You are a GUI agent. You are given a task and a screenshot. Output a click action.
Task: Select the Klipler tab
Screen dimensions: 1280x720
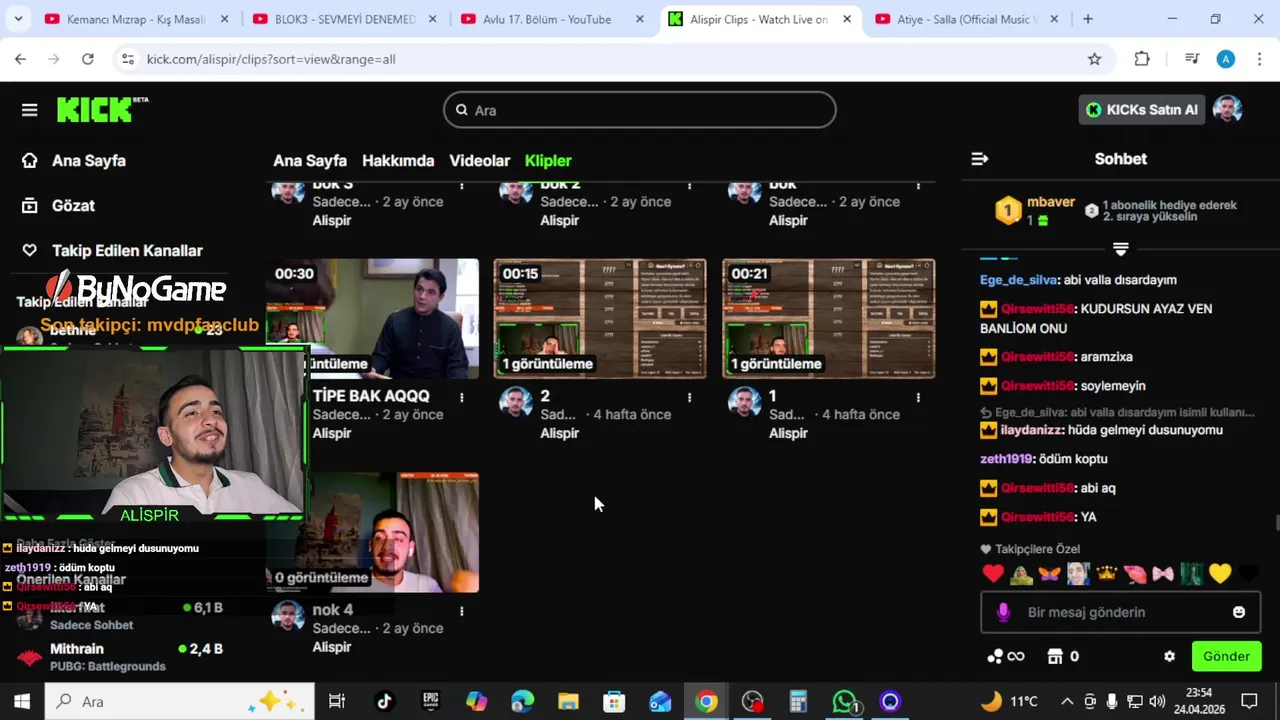point(548,160)
